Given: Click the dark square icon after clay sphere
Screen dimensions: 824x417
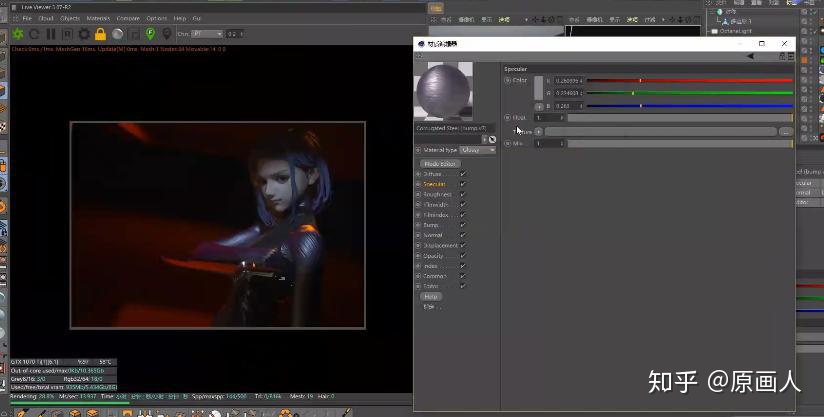Looking at the screenshot, I should click(x=135, y=35).
